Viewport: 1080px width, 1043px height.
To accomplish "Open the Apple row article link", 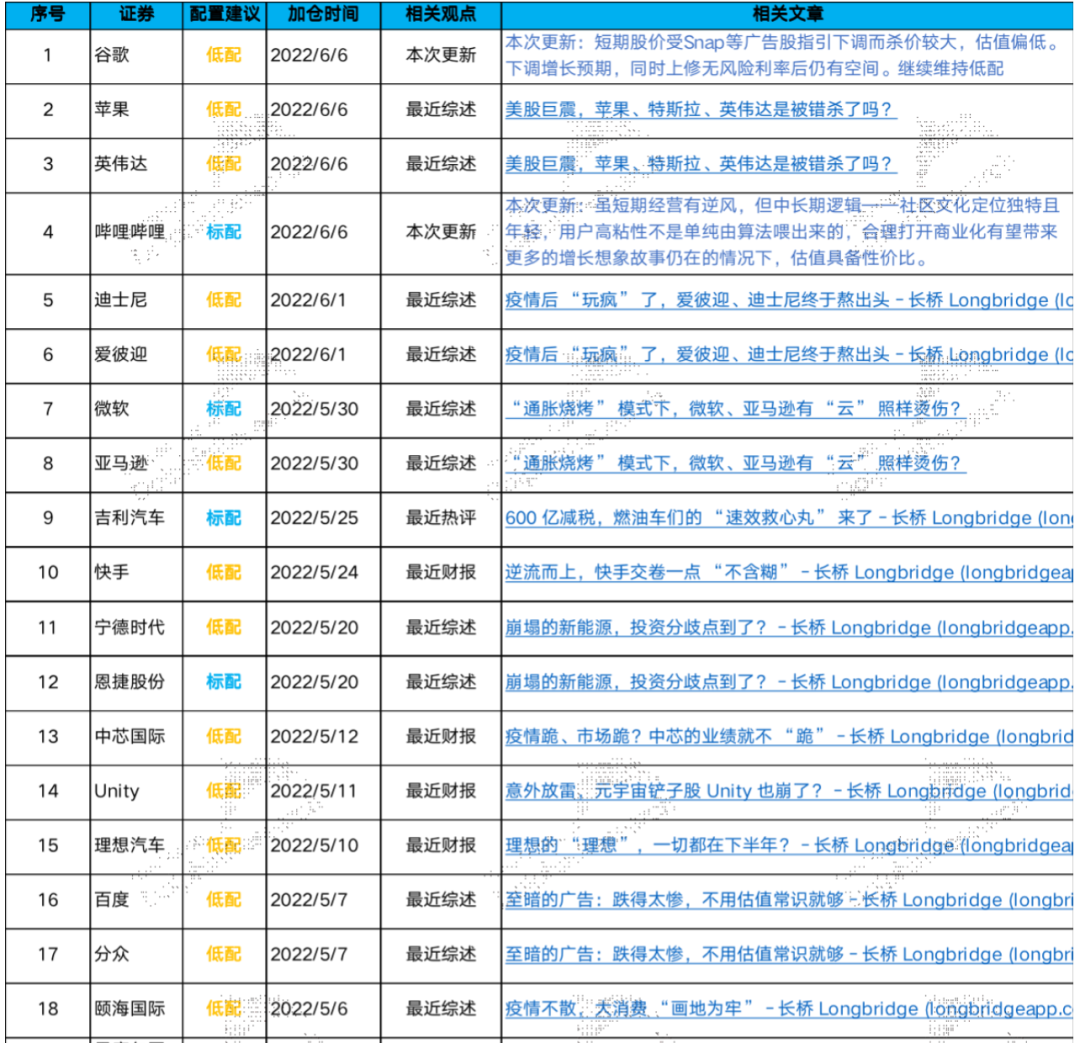I will coord(700,110).
